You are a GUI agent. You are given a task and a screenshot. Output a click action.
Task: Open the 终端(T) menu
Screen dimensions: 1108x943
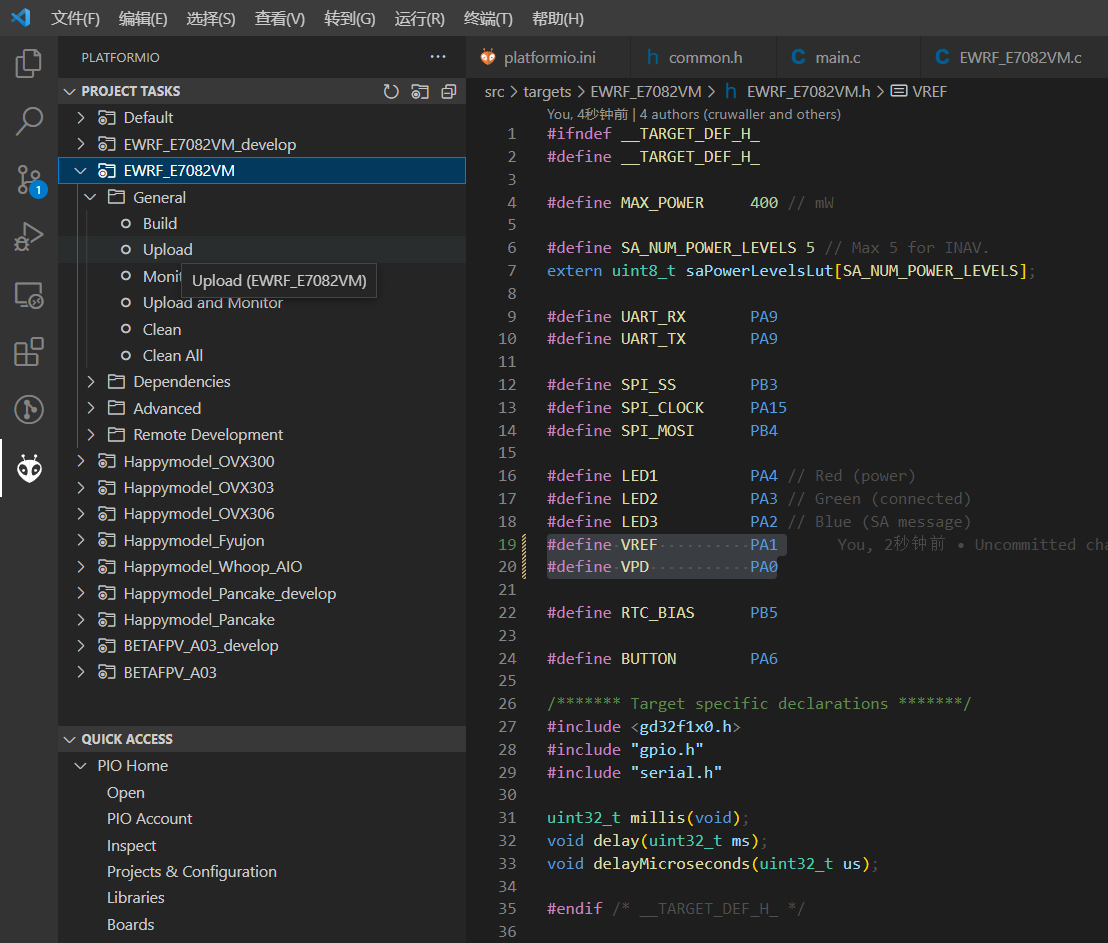[488, 19]
